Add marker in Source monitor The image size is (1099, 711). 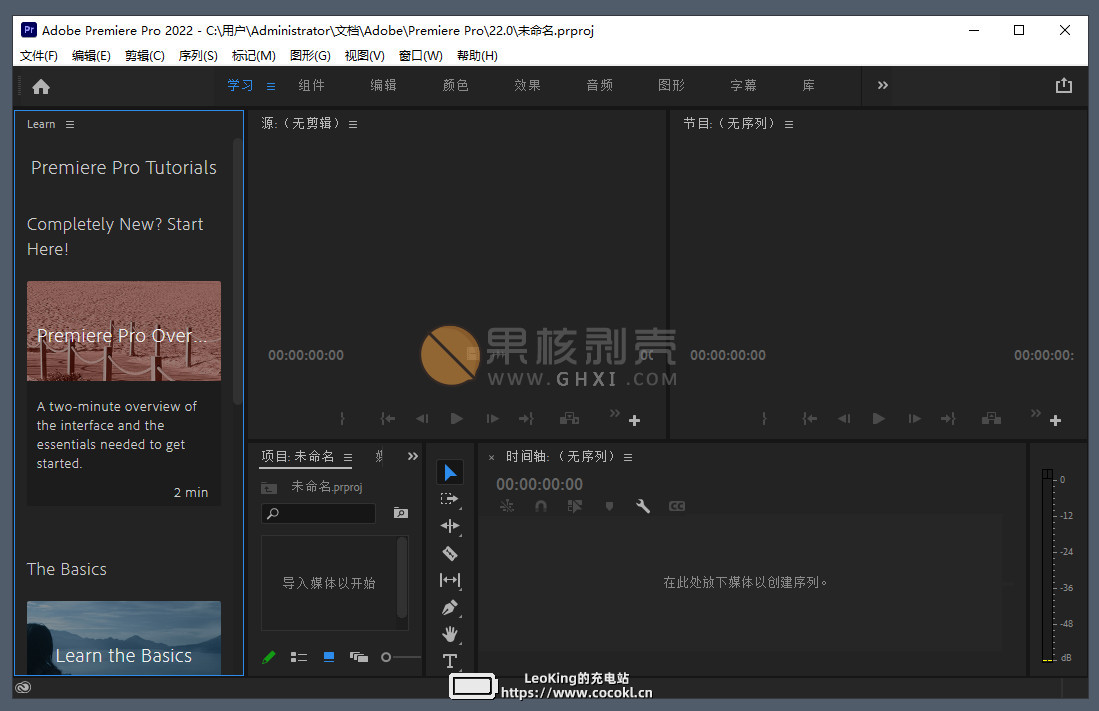[342, 419]
